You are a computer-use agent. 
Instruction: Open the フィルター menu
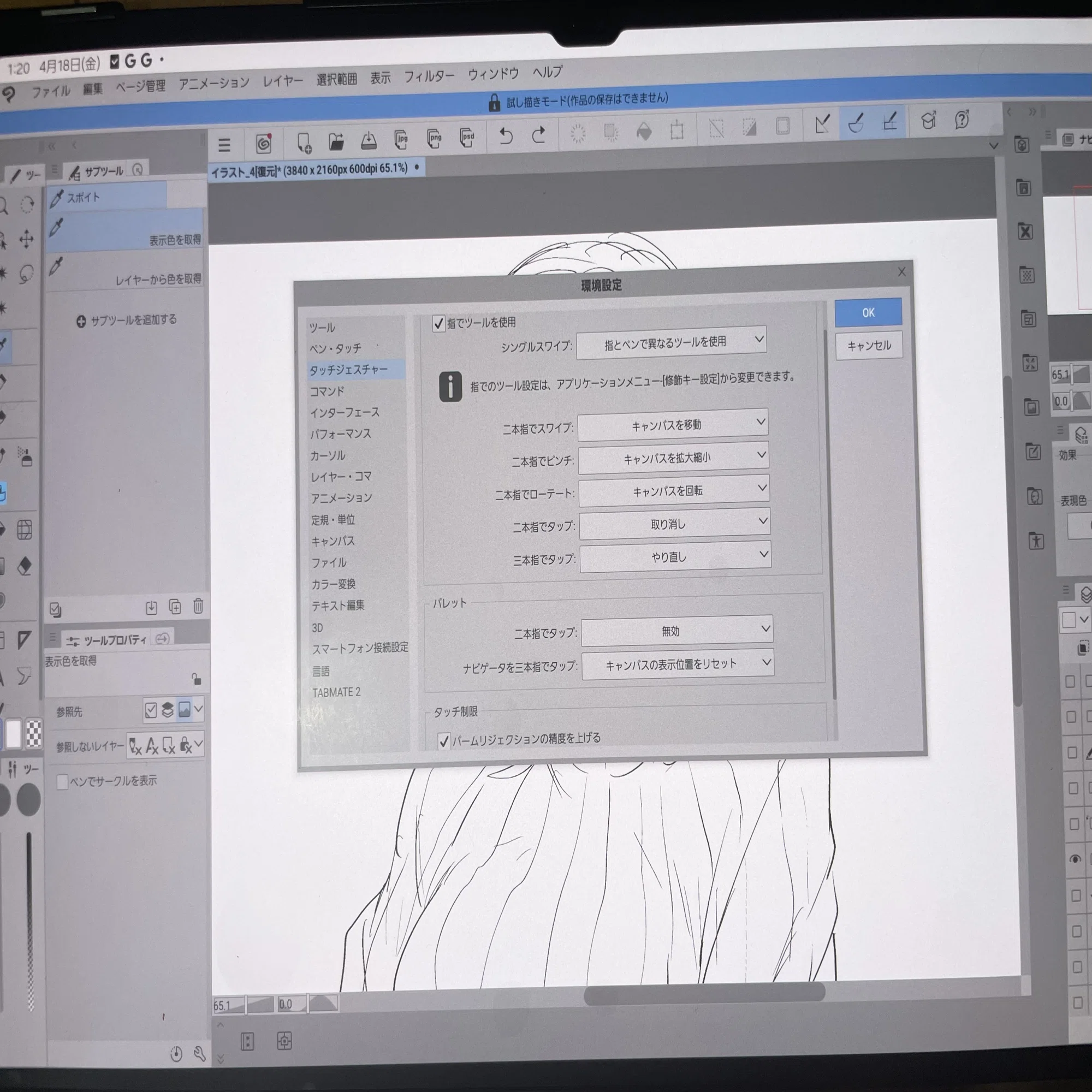coord(429,76)
